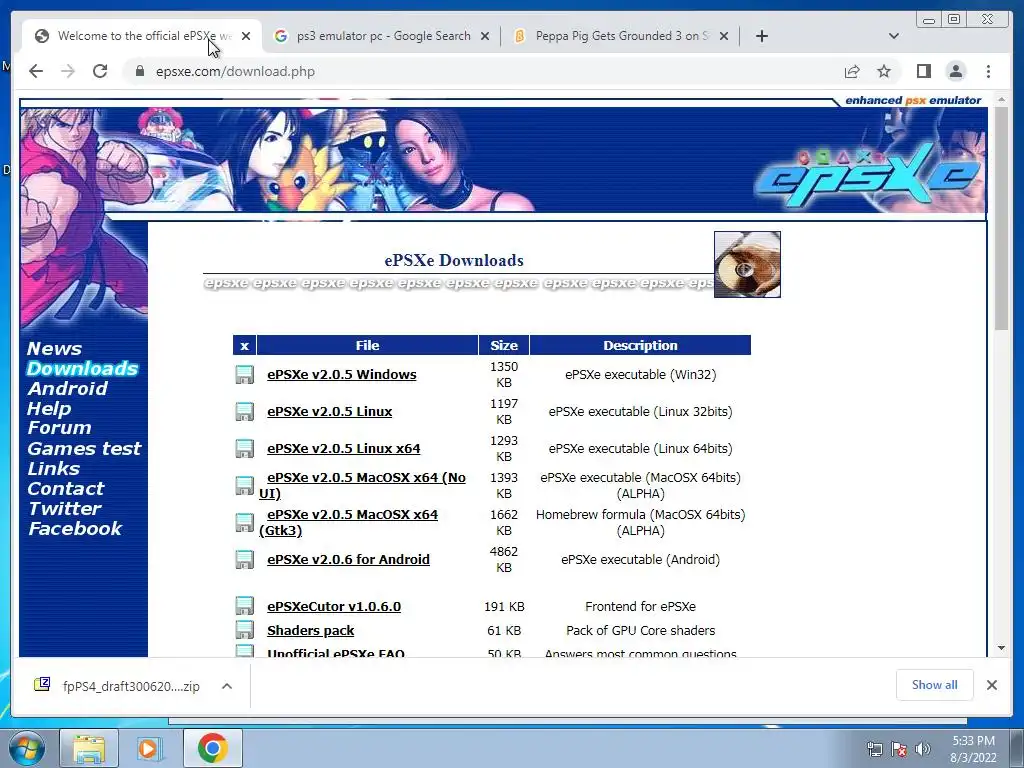This screenshot has height=768, width=1024.
Task: Click the speaker volume tray icon
Action: [923, 749]
